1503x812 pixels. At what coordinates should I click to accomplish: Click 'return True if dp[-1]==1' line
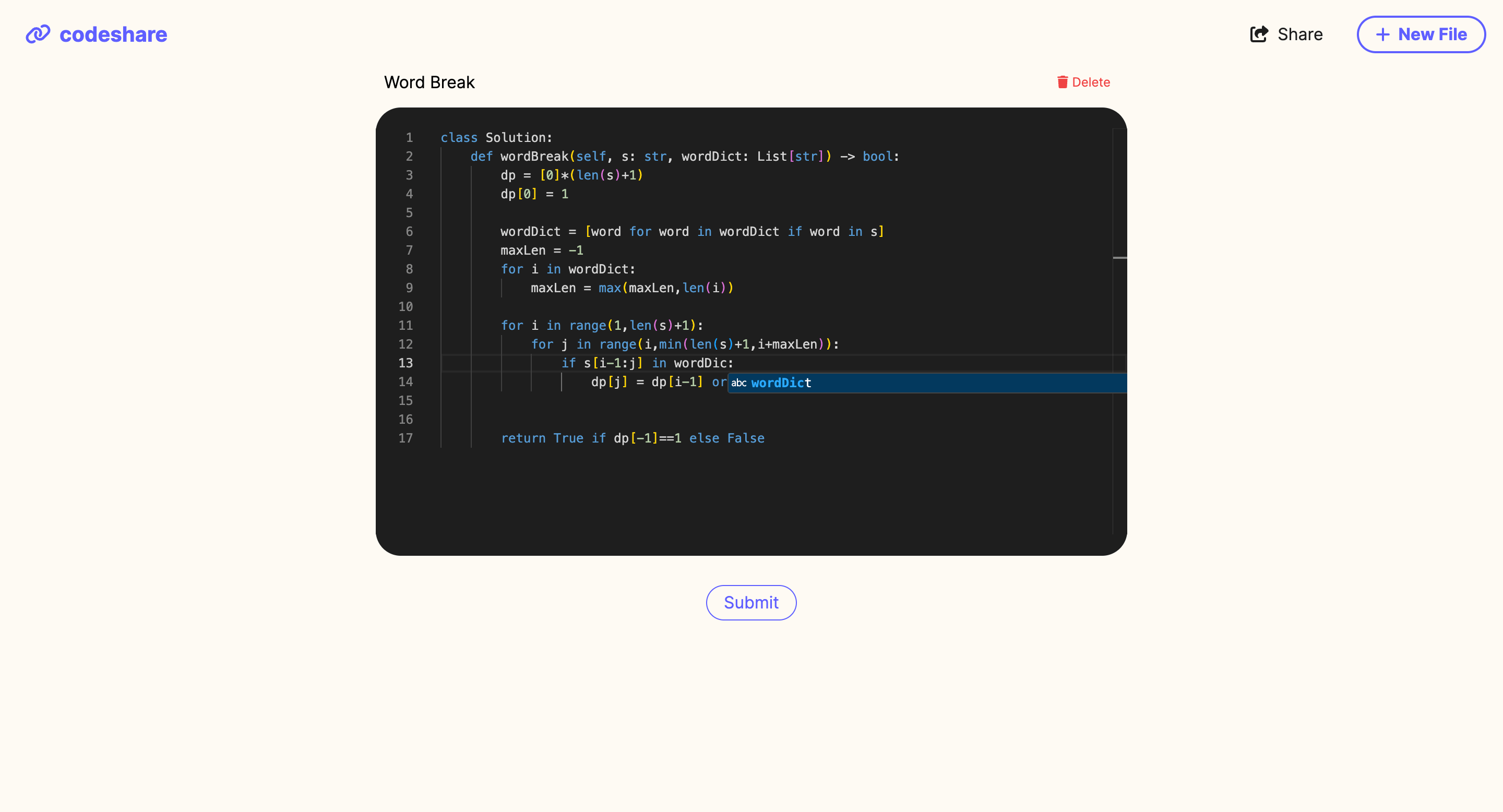point(633,438)
